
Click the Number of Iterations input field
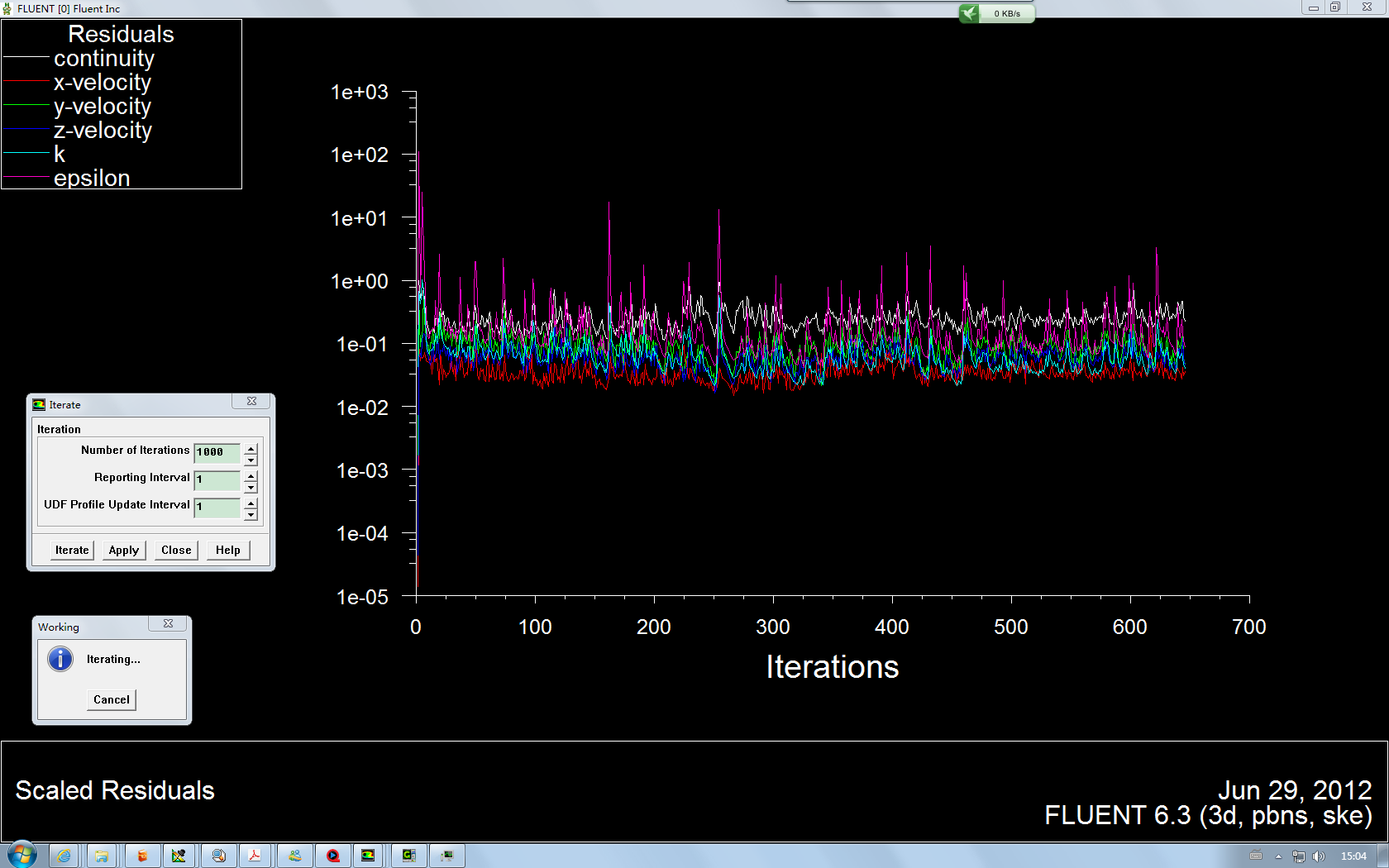217,453
